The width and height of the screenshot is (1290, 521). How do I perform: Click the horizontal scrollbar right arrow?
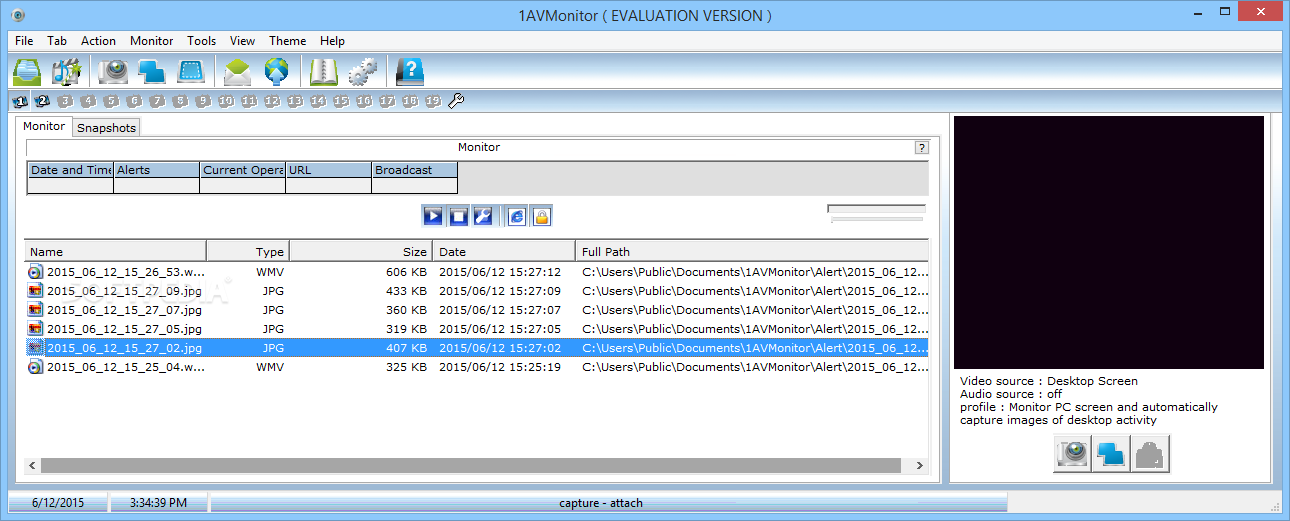click(921, 465)
